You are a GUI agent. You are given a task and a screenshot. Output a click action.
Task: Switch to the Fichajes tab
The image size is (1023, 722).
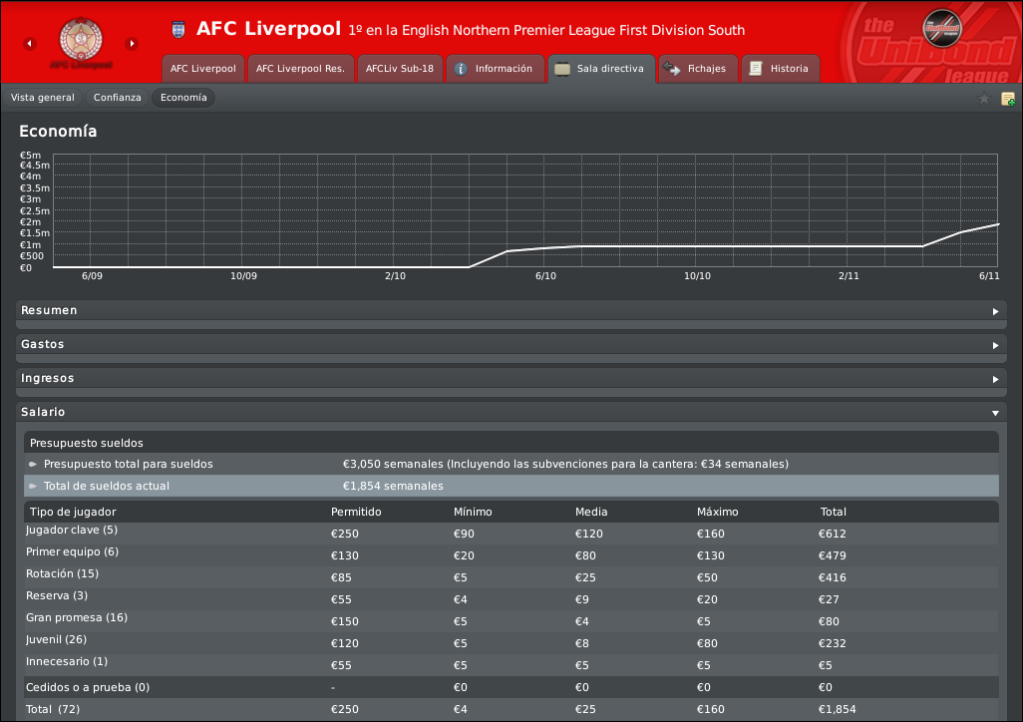pos(697,69)
